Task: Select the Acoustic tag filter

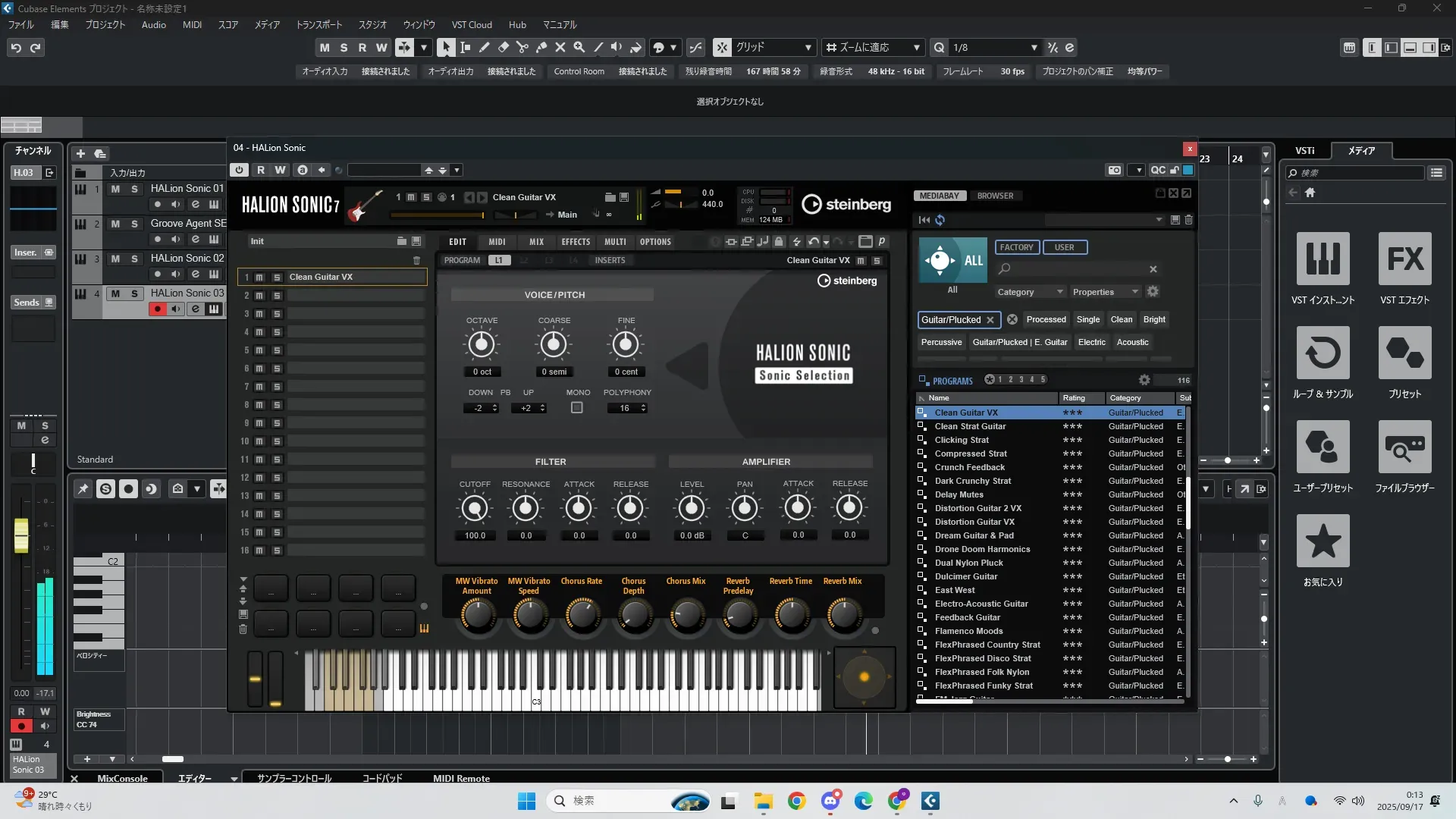Action: [x=1132, y=342]
